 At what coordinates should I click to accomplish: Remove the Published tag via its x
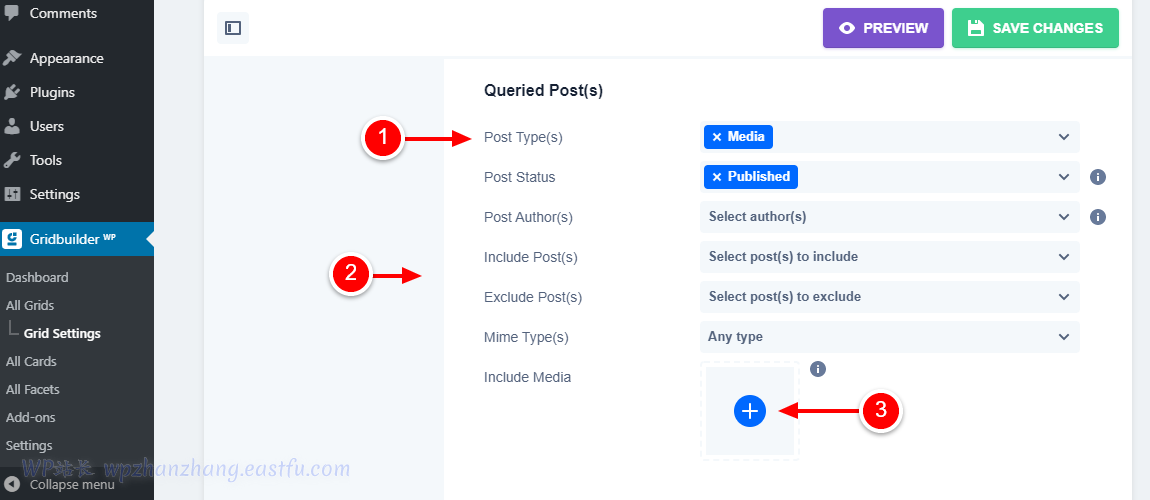(x=717, y=177)
